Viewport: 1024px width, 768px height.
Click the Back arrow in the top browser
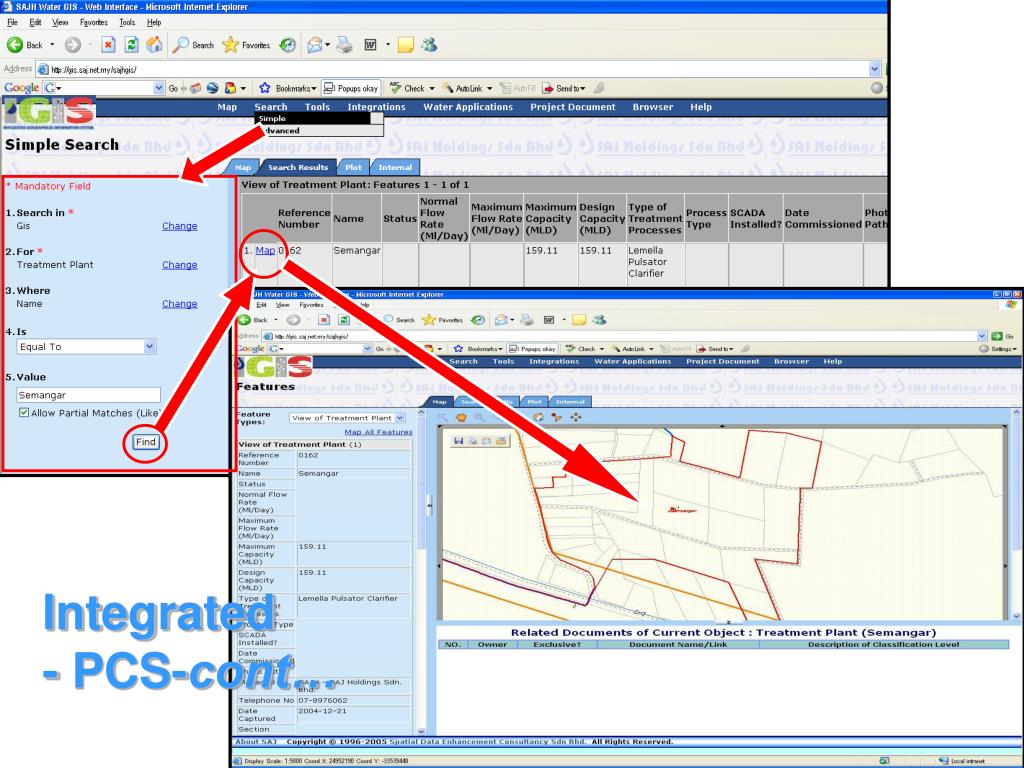click(14, 44)
